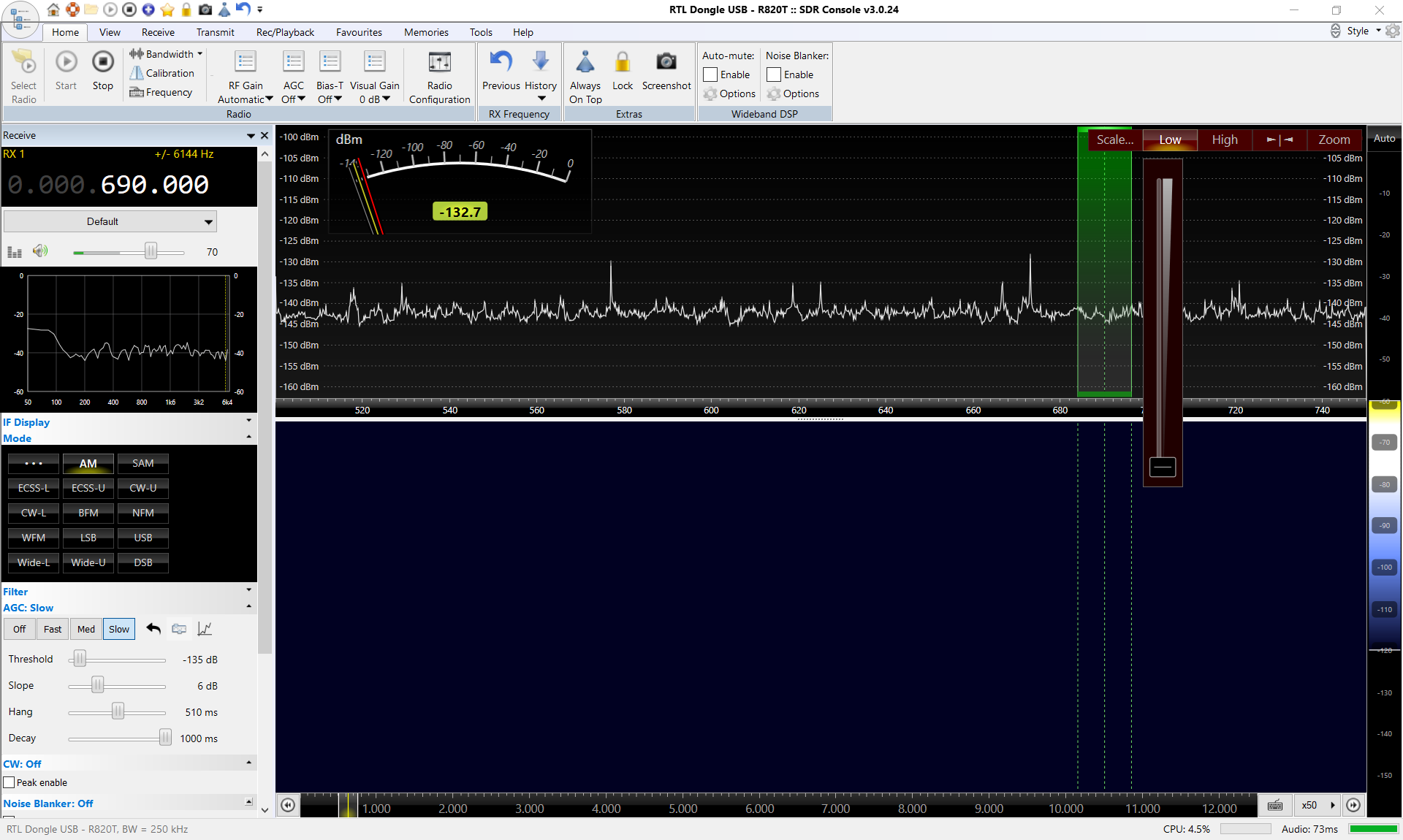This screenshot has height=840, width=1403.
Task: Select USB demodulation mode
Action: 143,538
